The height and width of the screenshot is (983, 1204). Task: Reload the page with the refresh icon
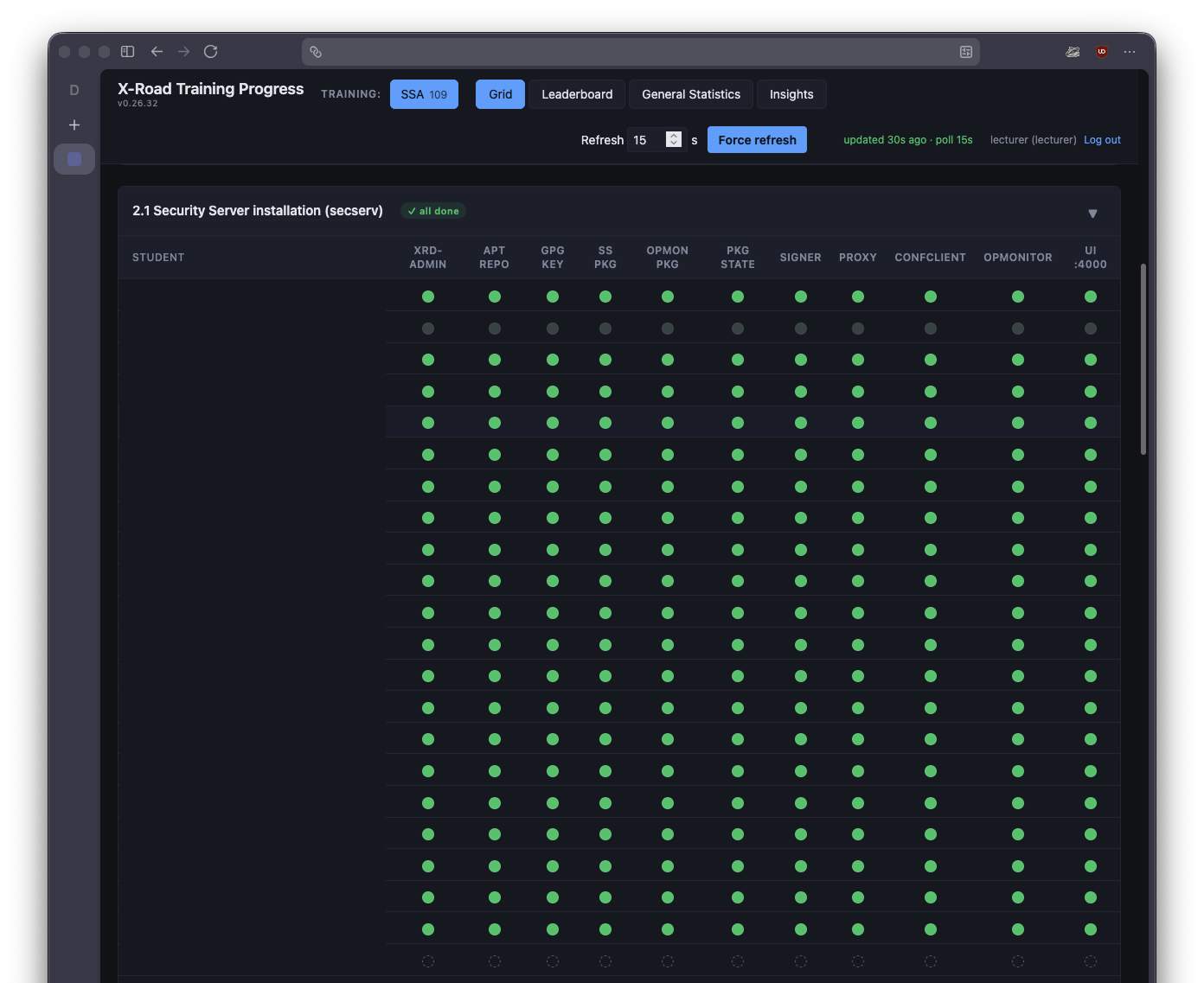click(210, 52)
